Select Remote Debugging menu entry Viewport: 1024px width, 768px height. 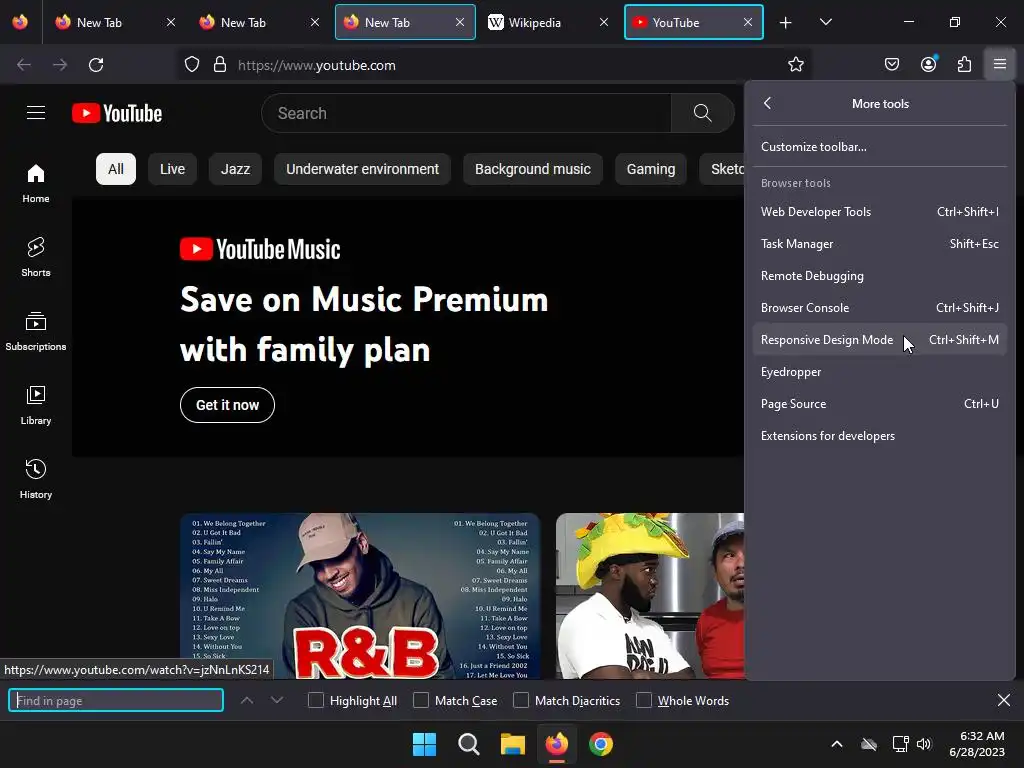(x=880, y=276)
